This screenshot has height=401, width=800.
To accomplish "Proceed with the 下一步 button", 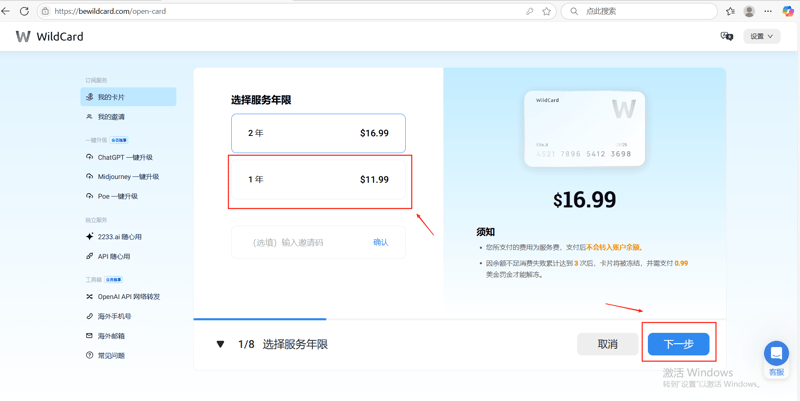I will pyautogui.click(x=679, y=344).
